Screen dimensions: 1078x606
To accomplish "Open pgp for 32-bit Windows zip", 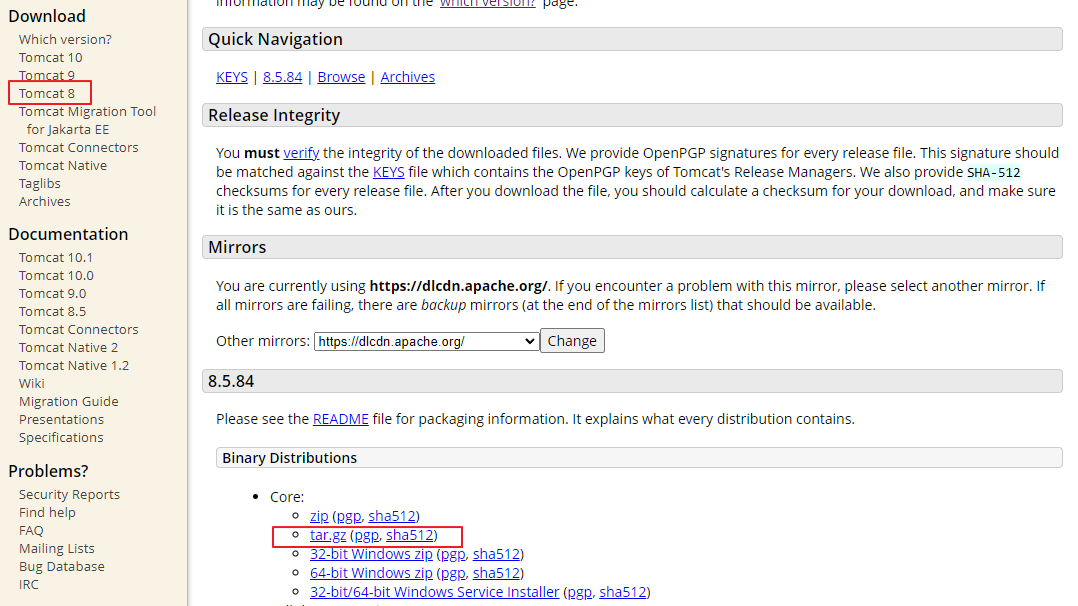I will (453, 554).
